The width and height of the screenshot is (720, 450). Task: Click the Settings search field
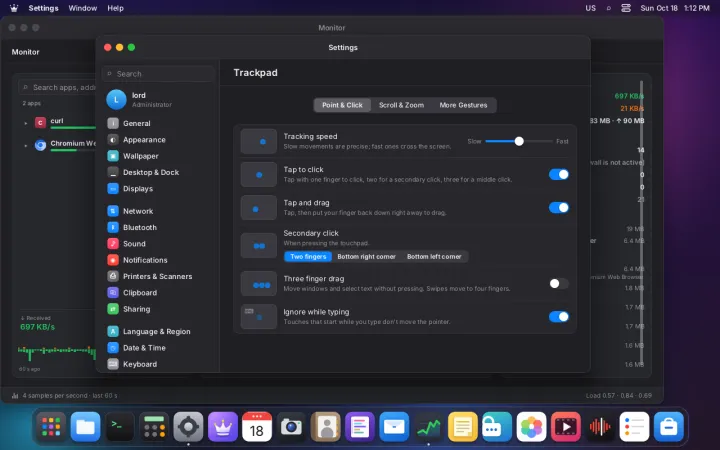(158, 74)
